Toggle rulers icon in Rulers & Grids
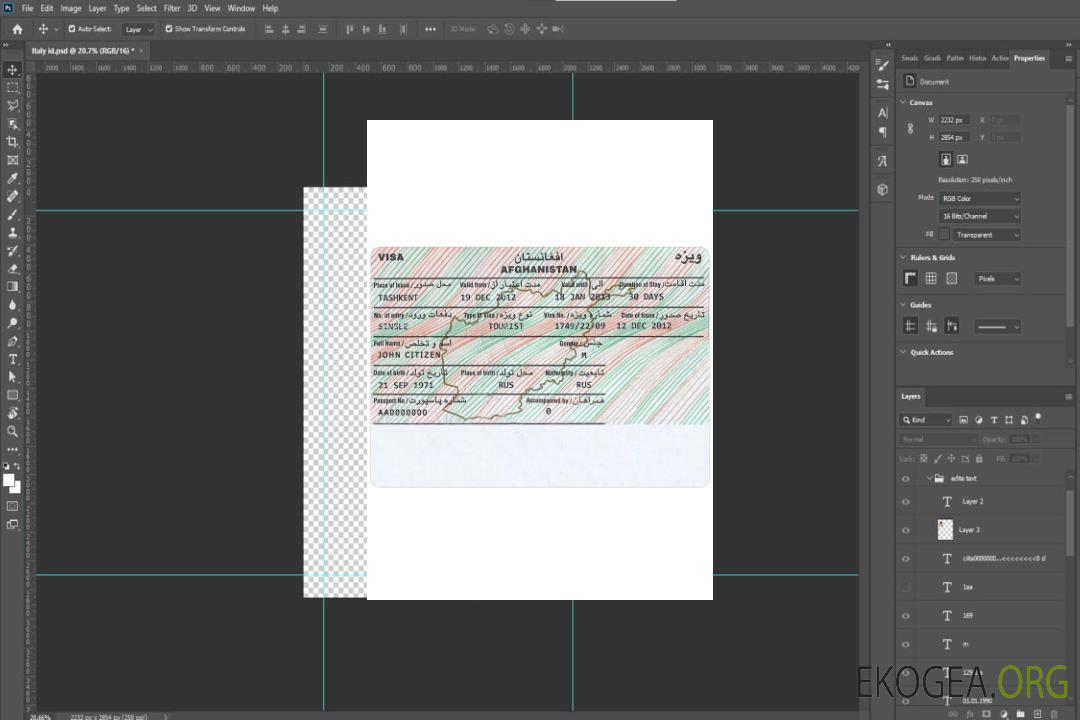The image size is (1080, 720). point(910,279)
